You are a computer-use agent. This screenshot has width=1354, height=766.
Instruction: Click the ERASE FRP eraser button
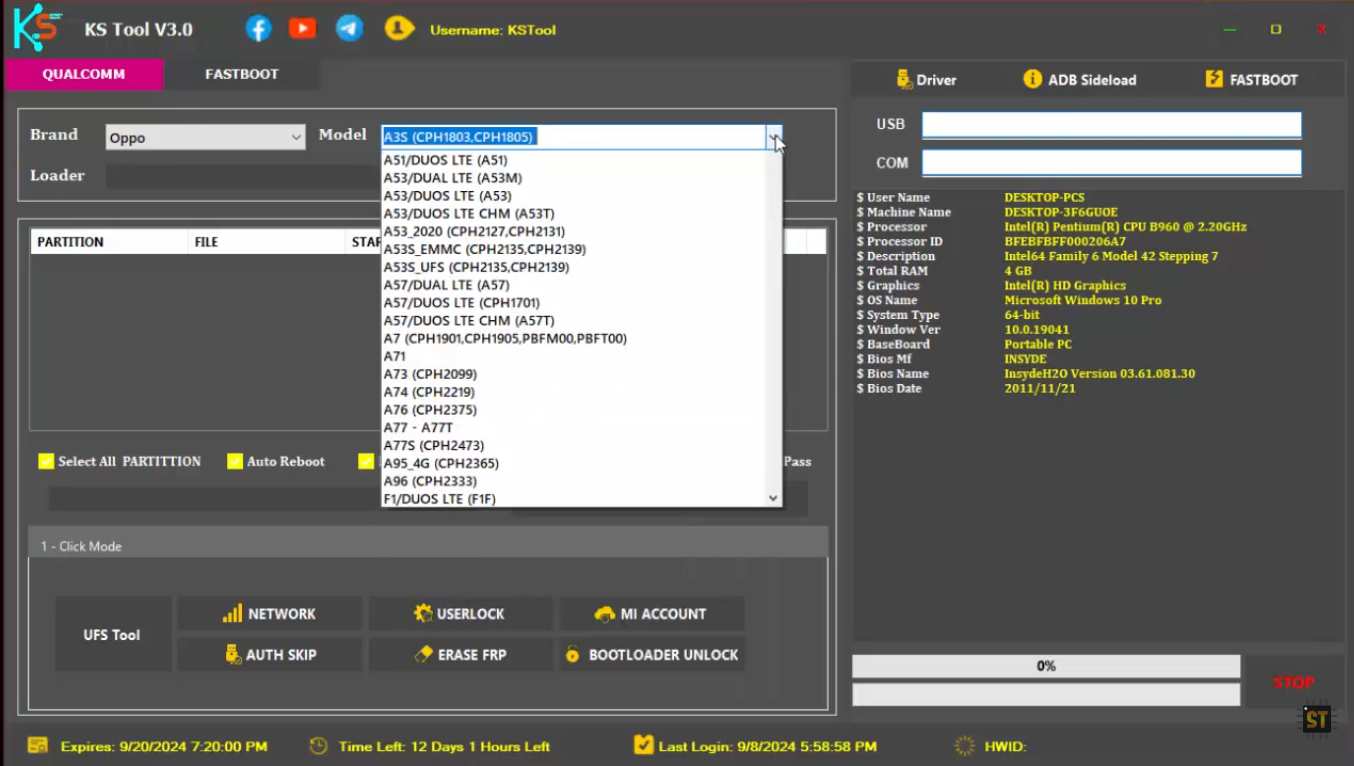[460, 655]
